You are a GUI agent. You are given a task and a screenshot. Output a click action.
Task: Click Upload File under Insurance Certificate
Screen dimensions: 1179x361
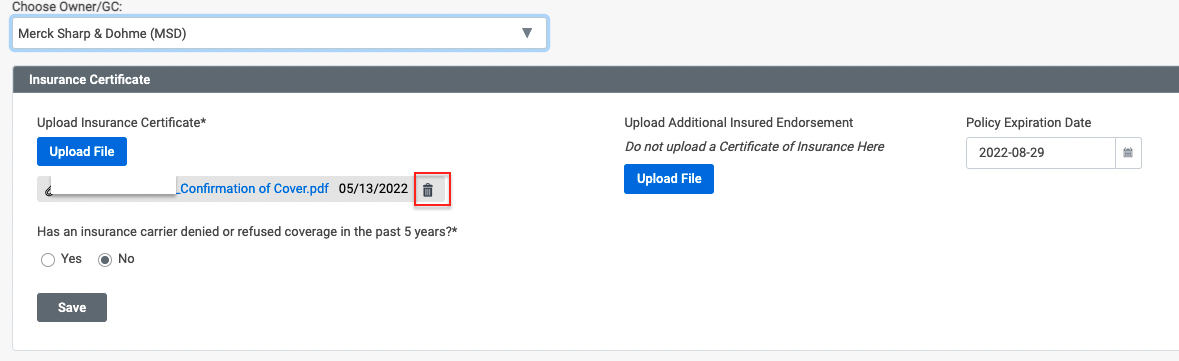82,152
